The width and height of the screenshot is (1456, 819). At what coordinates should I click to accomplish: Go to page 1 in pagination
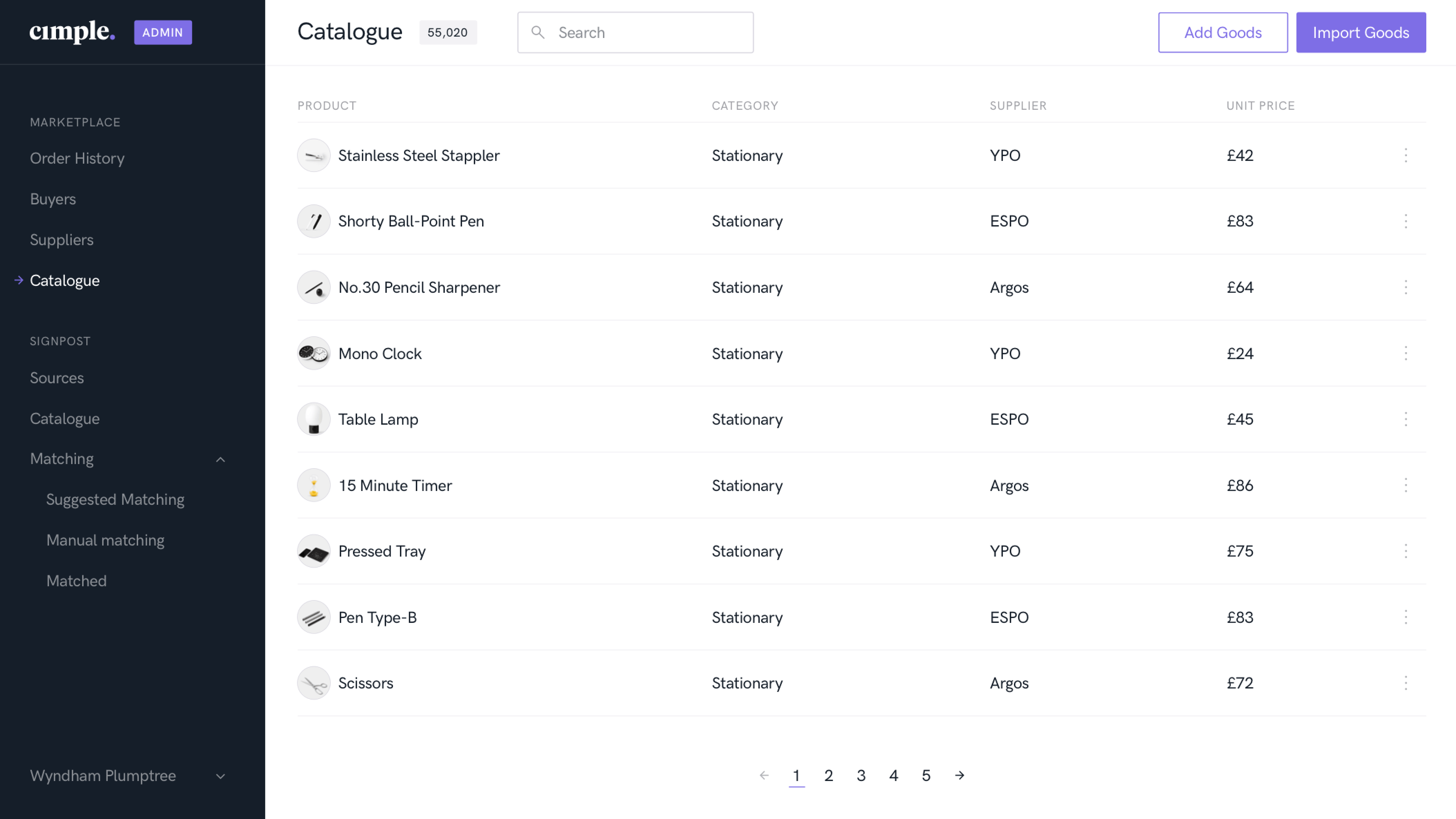[796, 775]
